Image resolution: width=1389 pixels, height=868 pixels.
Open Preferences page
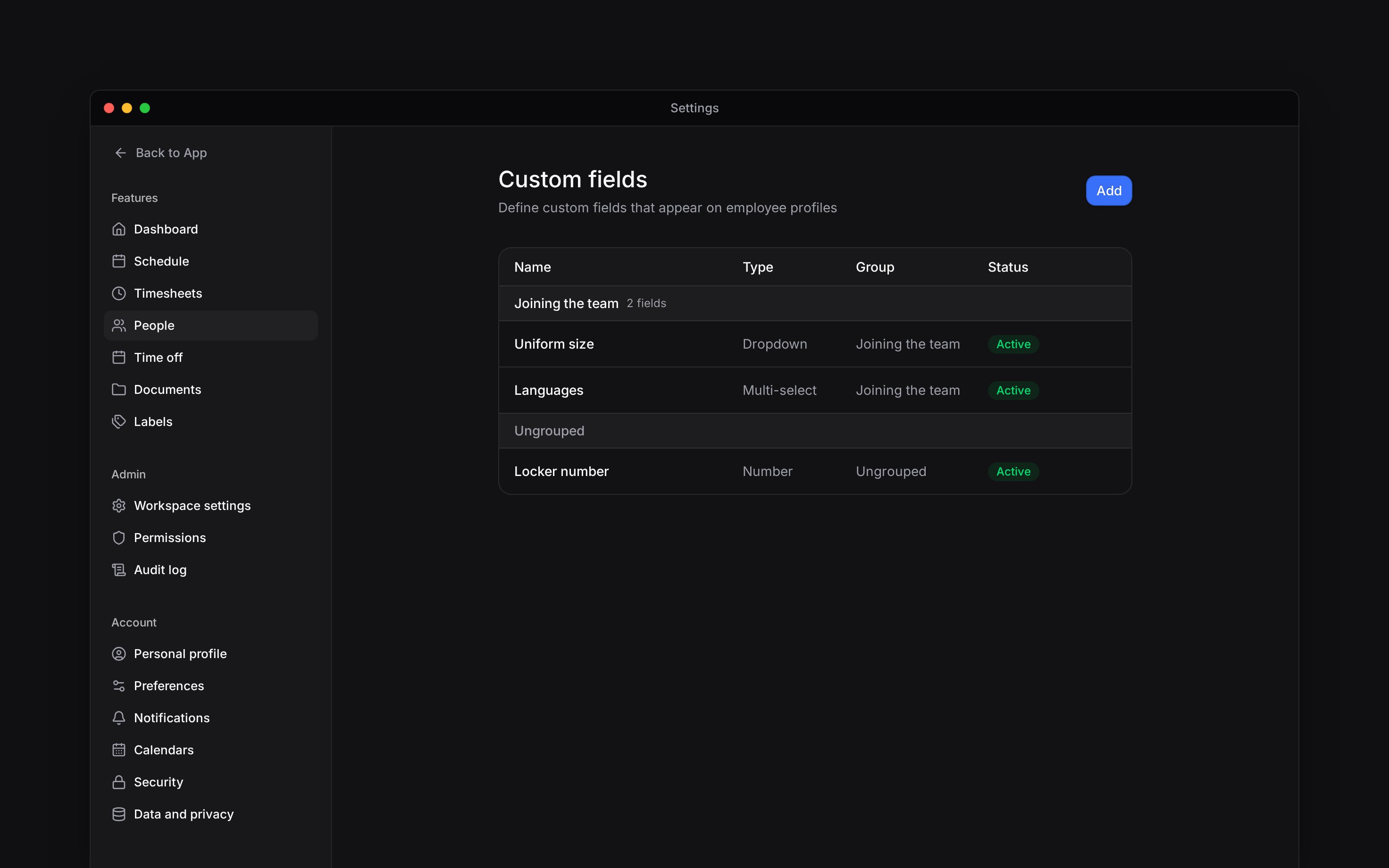click(210, 686)
